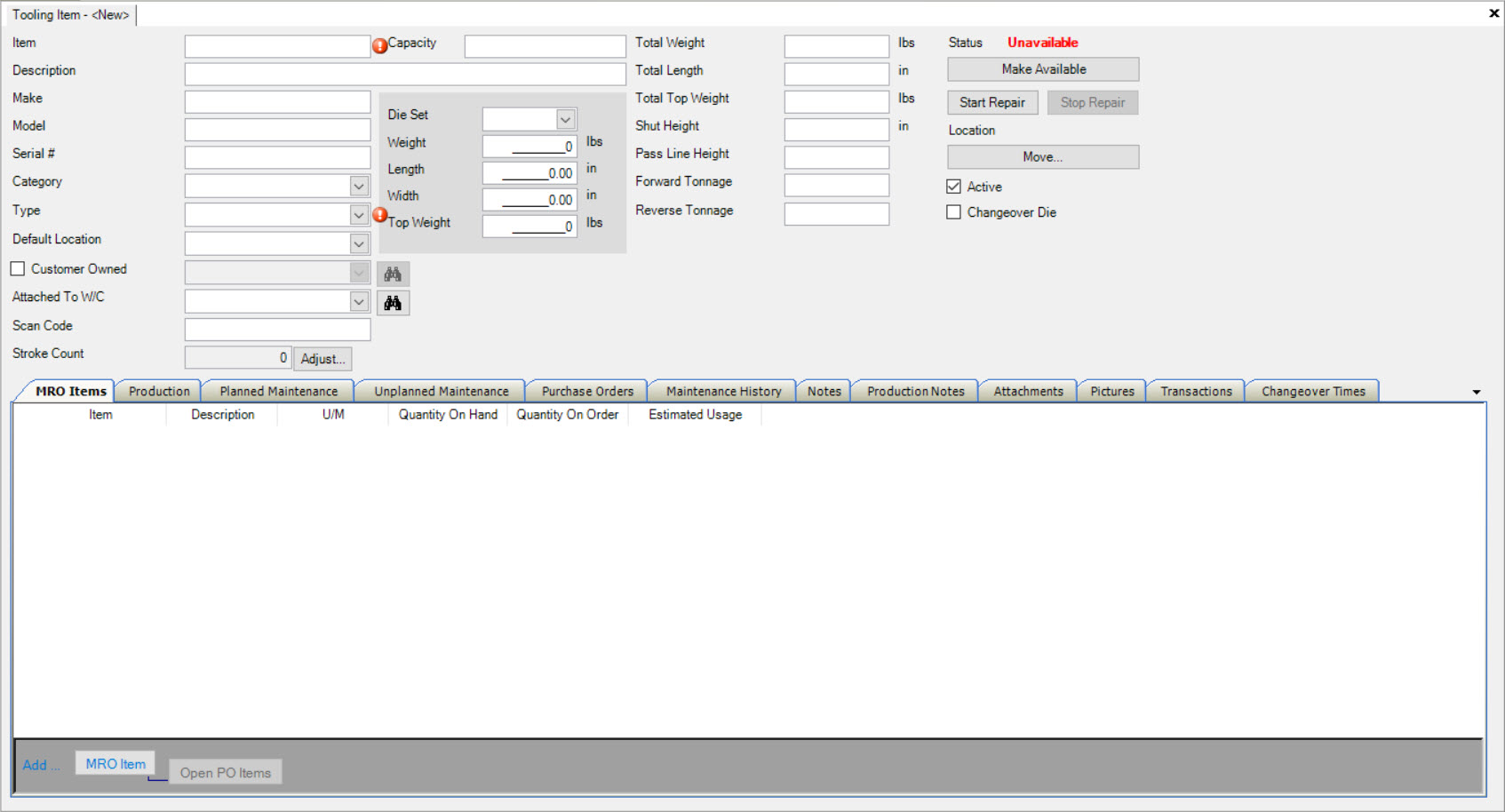Click into the Item input field

(277, 46)
